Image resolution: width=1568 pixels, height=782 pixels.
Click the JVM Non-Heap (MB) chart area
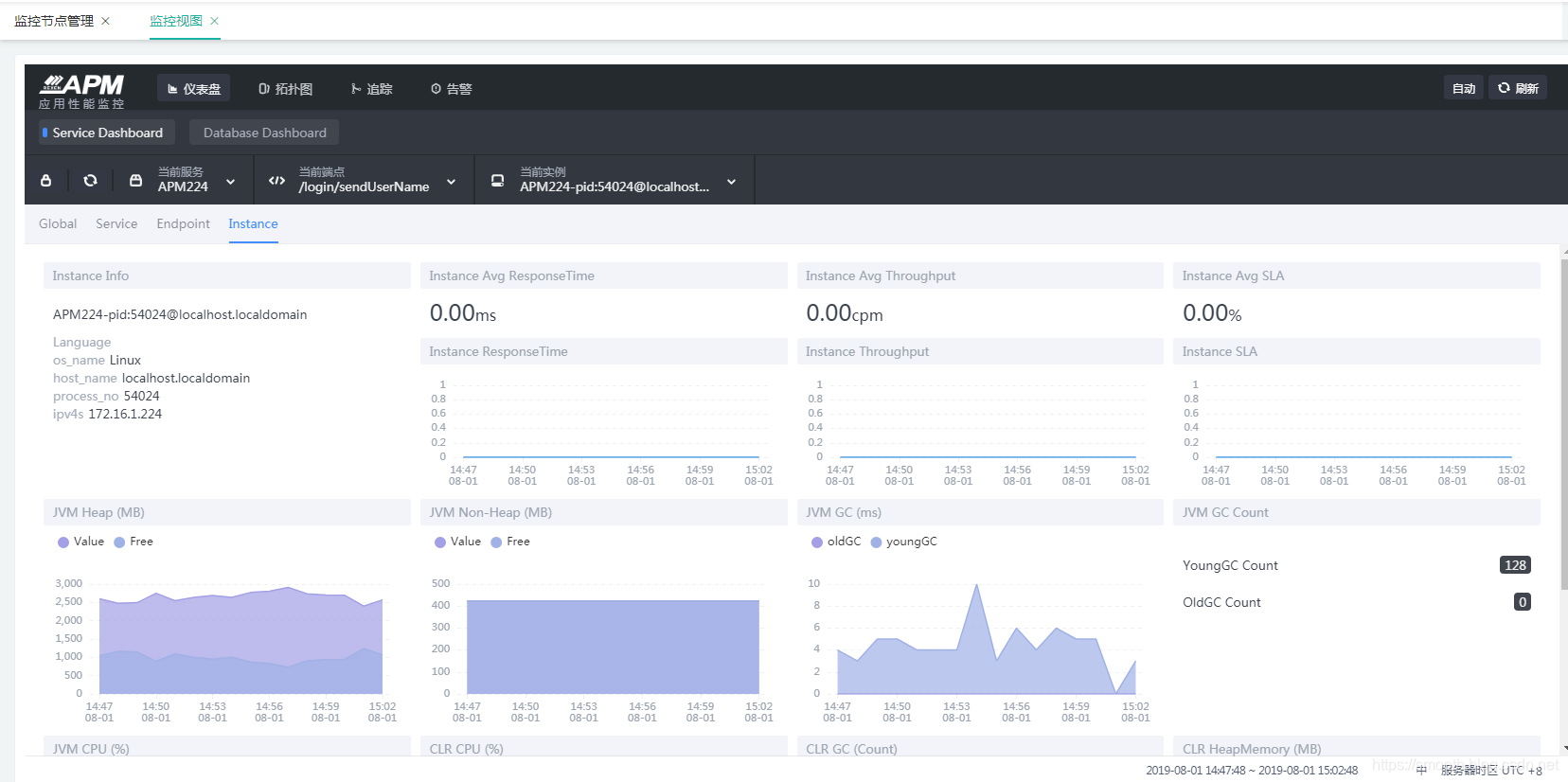tap(613, 647)
